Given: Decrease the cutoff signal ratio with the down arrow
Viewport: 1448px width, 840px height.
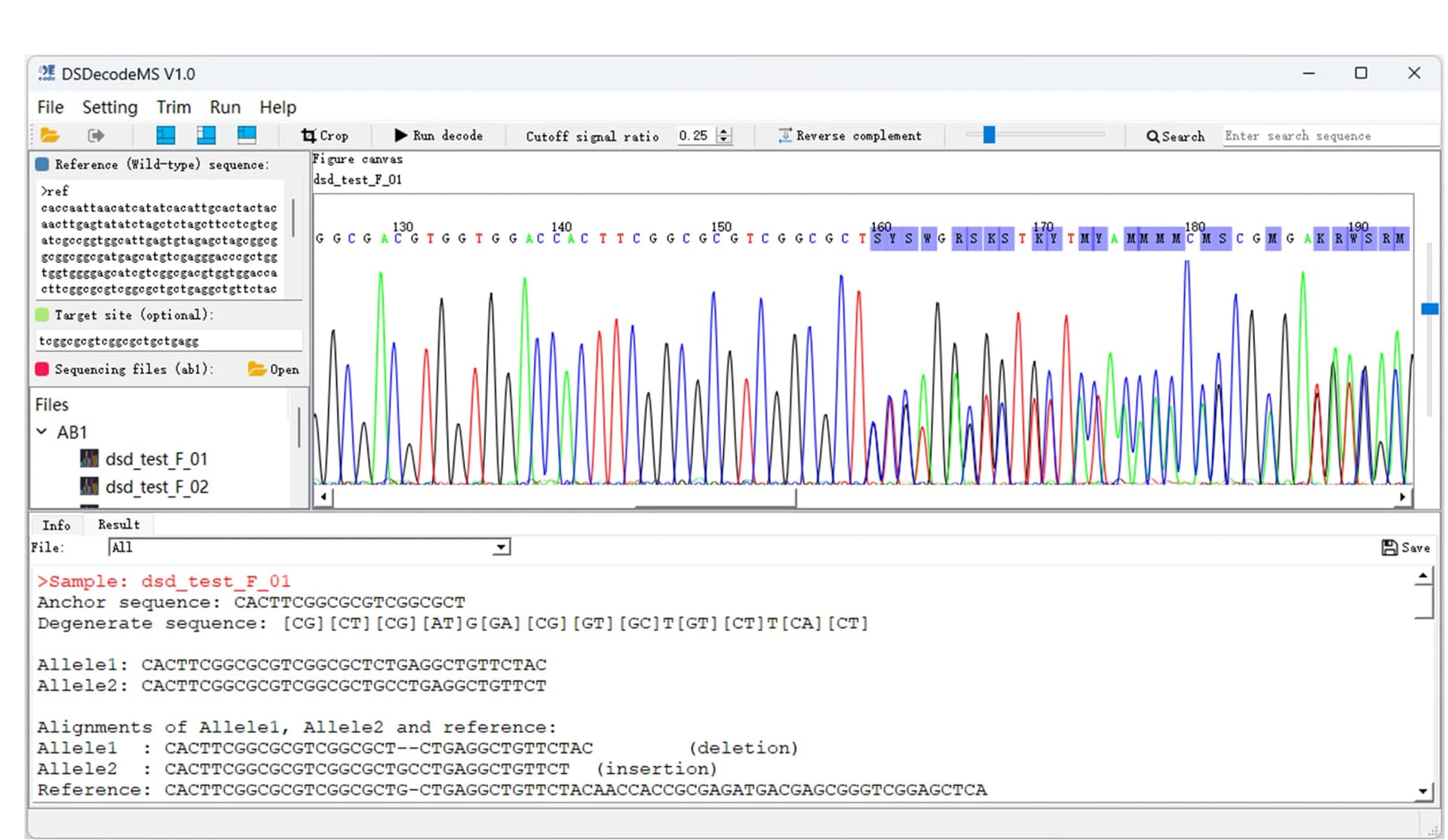Looking at the screenshot, I should tap(724, 140).
